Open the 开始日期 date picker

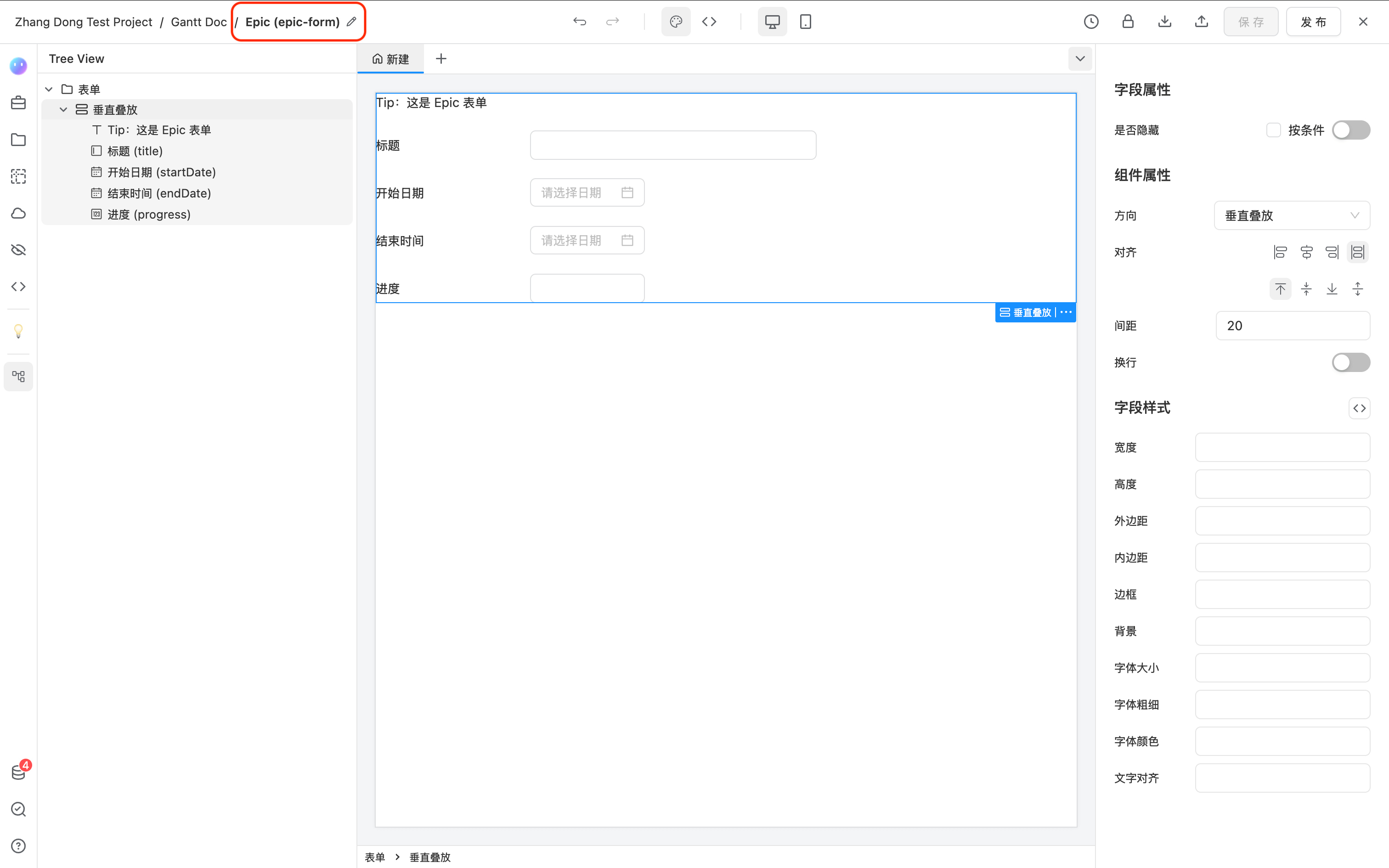587,192
